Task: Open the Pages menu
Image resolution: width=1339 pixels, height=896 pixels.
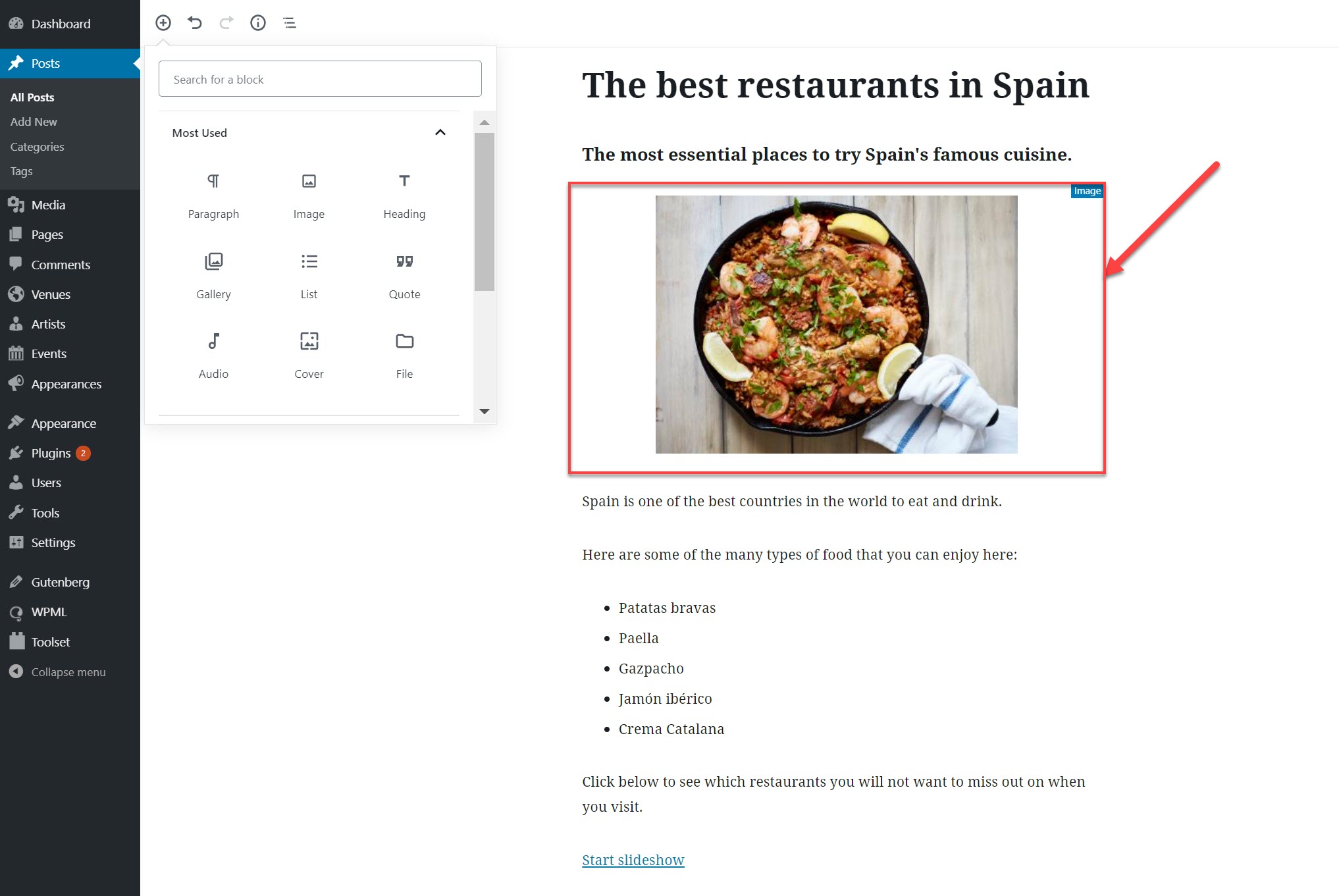Action: (70, 234)
